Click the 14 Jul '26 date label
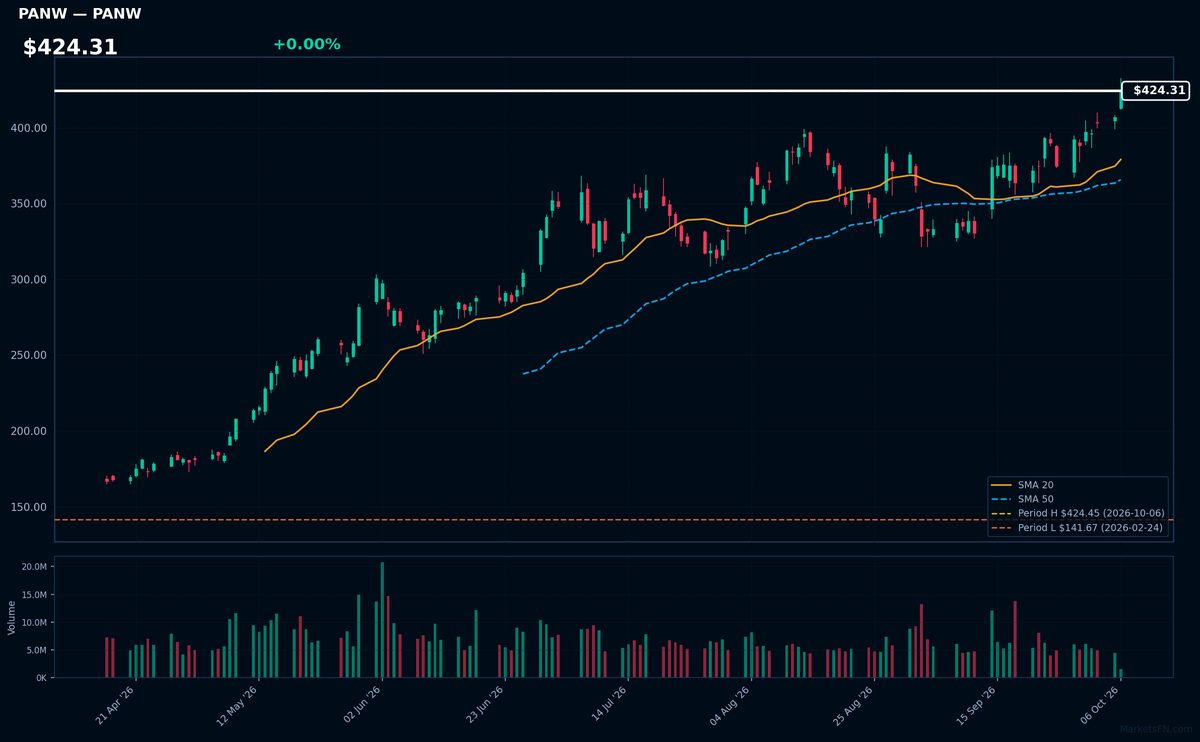The height and width of the screenshot is (742, 1200). (x=608, y=705)
